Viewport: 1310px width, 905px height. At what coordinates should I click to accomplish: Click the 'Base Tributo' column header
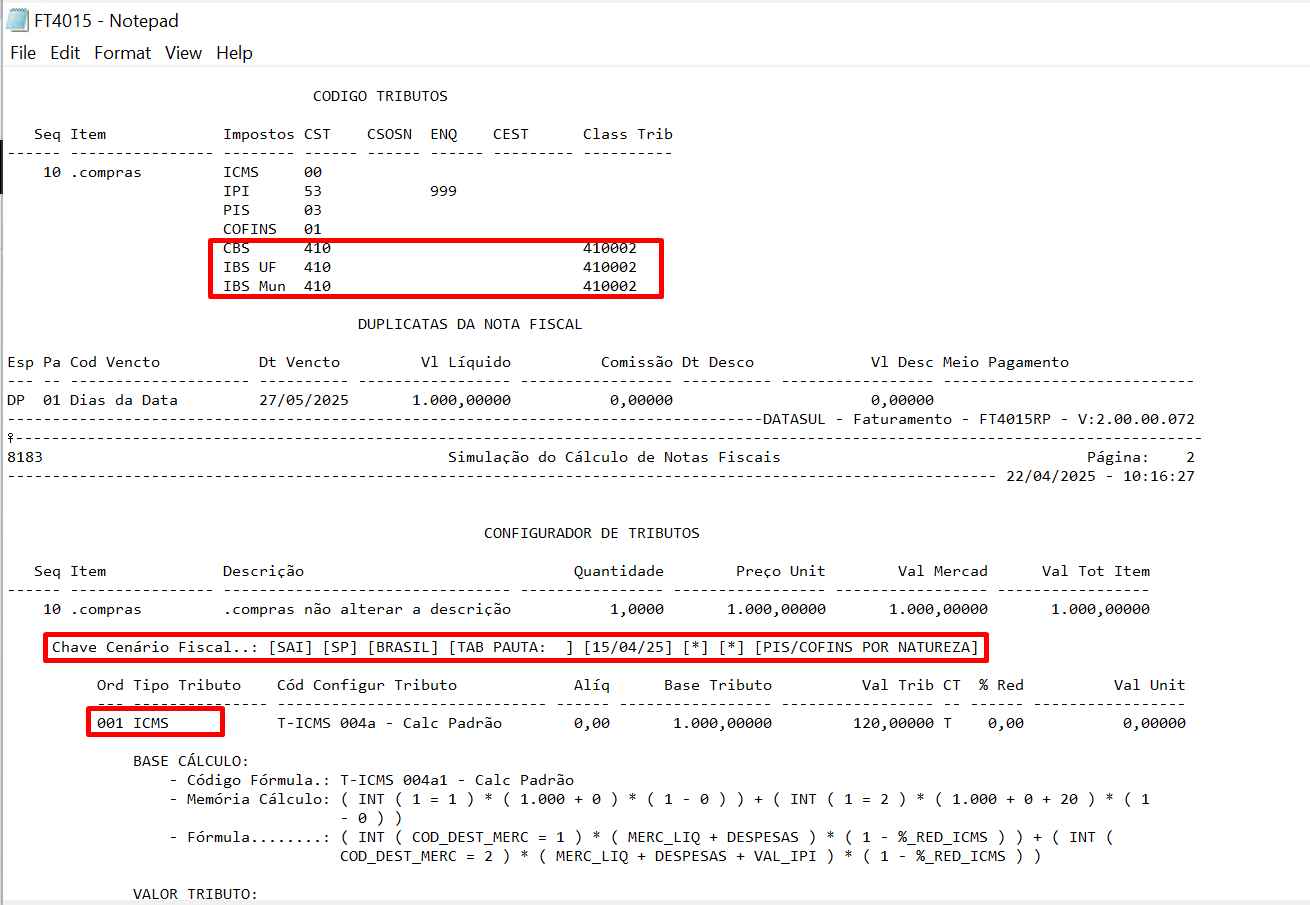tap(718, 685)
